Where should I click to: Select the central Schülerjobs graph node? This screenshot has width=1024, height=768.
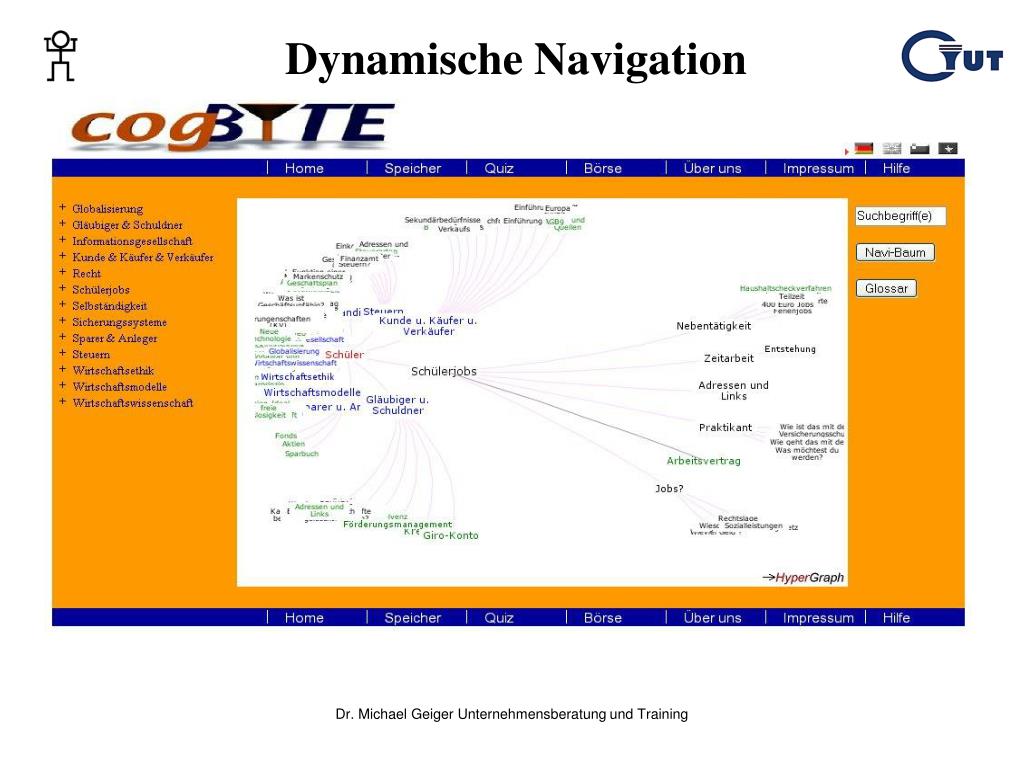point(444,372)
